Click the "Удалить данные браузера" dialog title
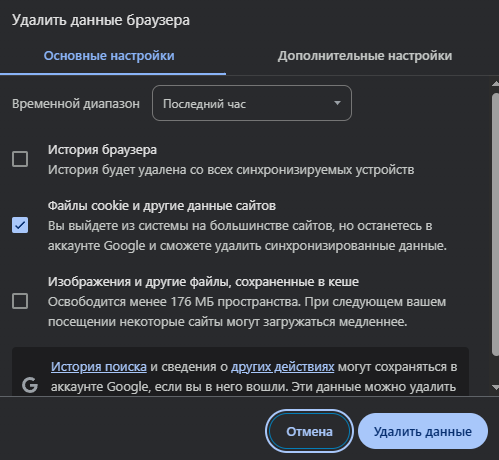Screen dimensions: 499x460 point(101,20)
